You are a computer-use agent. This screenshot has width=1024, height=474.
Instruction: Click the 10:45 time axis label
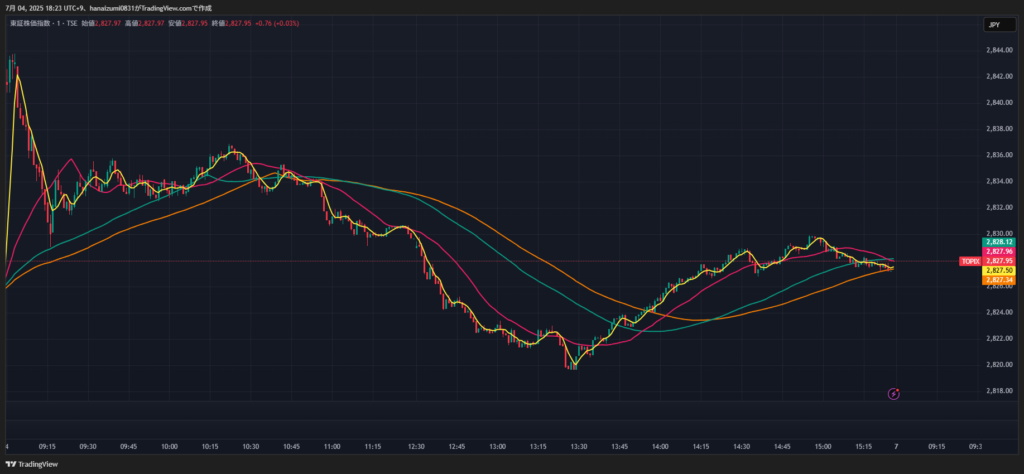click(292, 447)
